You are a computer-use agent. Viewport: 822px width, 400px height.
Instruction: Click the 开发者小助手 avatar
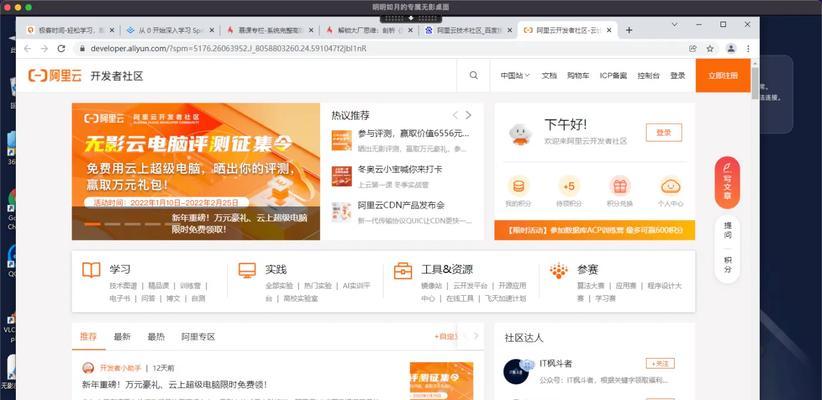88,367
